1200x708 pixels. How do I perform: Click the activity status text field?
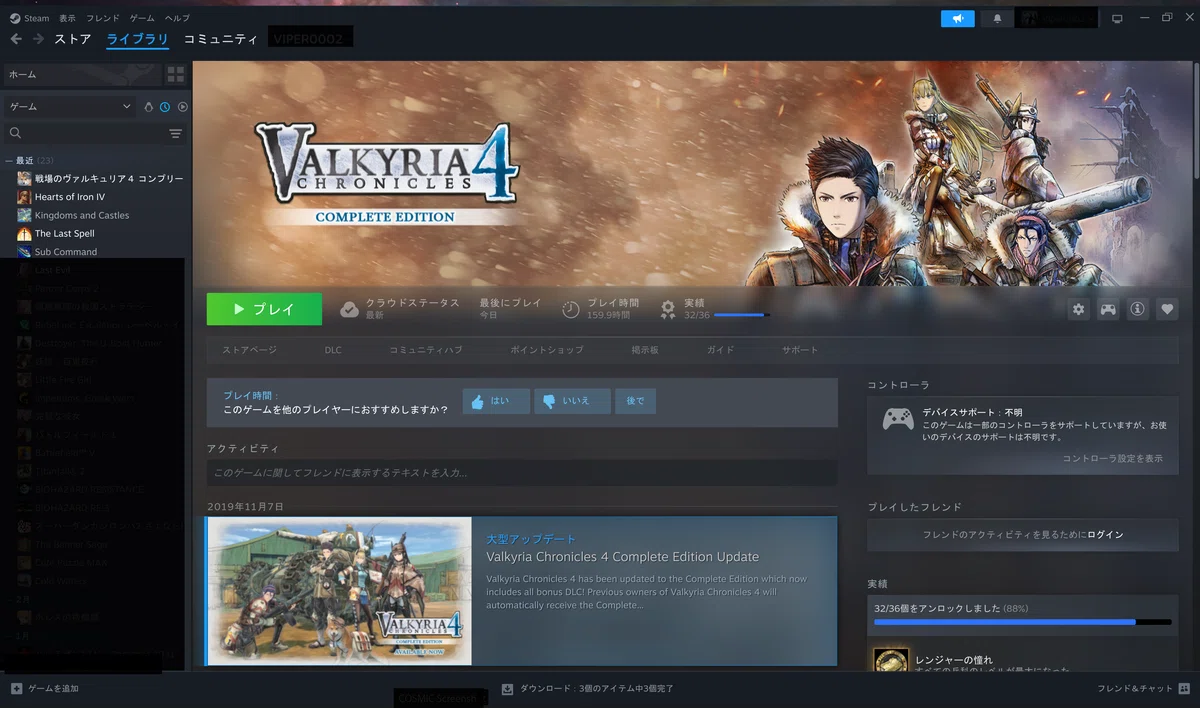point(522,473)
